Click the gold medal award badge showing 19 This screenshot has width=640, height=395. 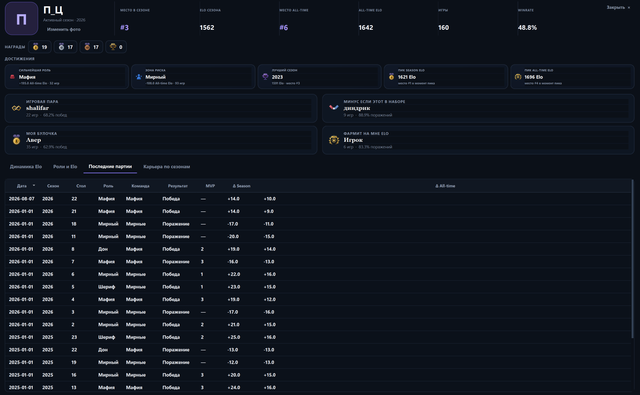pos(40,47)
